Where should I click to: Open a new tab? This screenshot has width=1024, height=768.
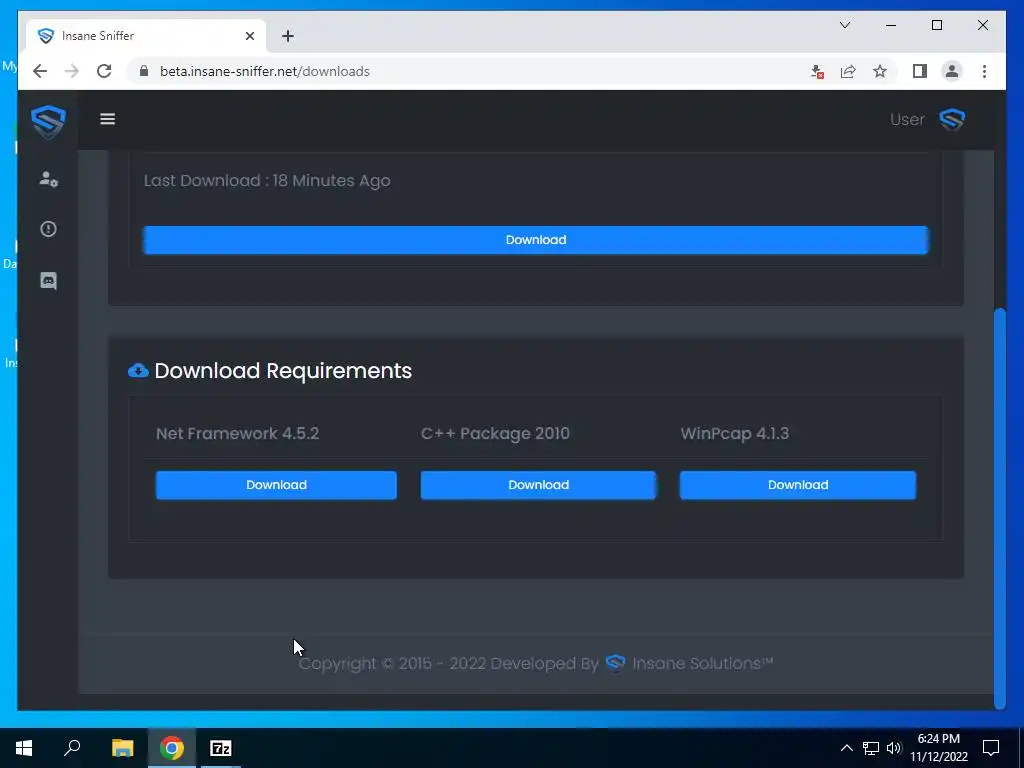point(287,36)
